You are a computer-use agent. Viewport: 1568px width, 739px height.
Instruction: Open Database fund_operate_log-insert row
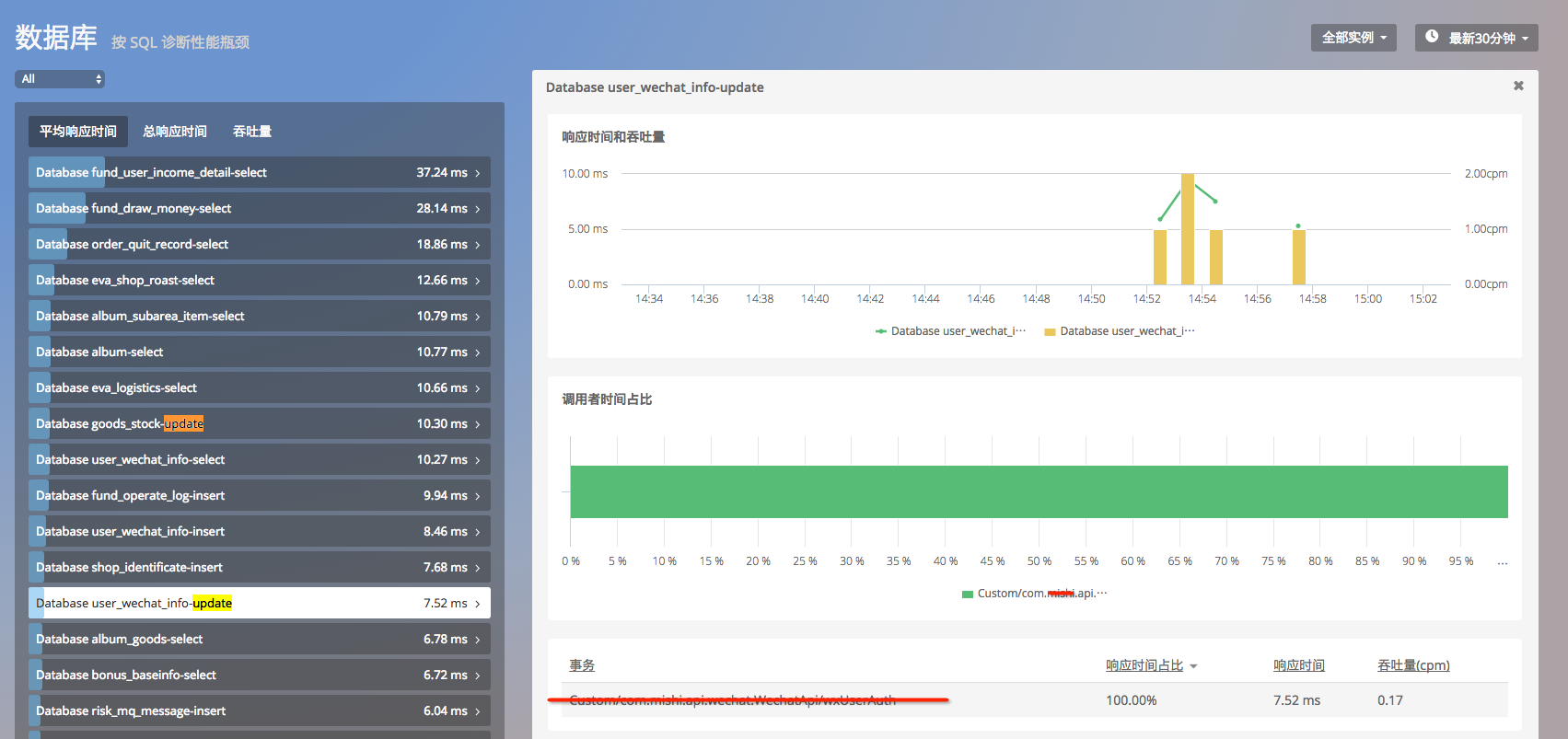tap(260, 495)
